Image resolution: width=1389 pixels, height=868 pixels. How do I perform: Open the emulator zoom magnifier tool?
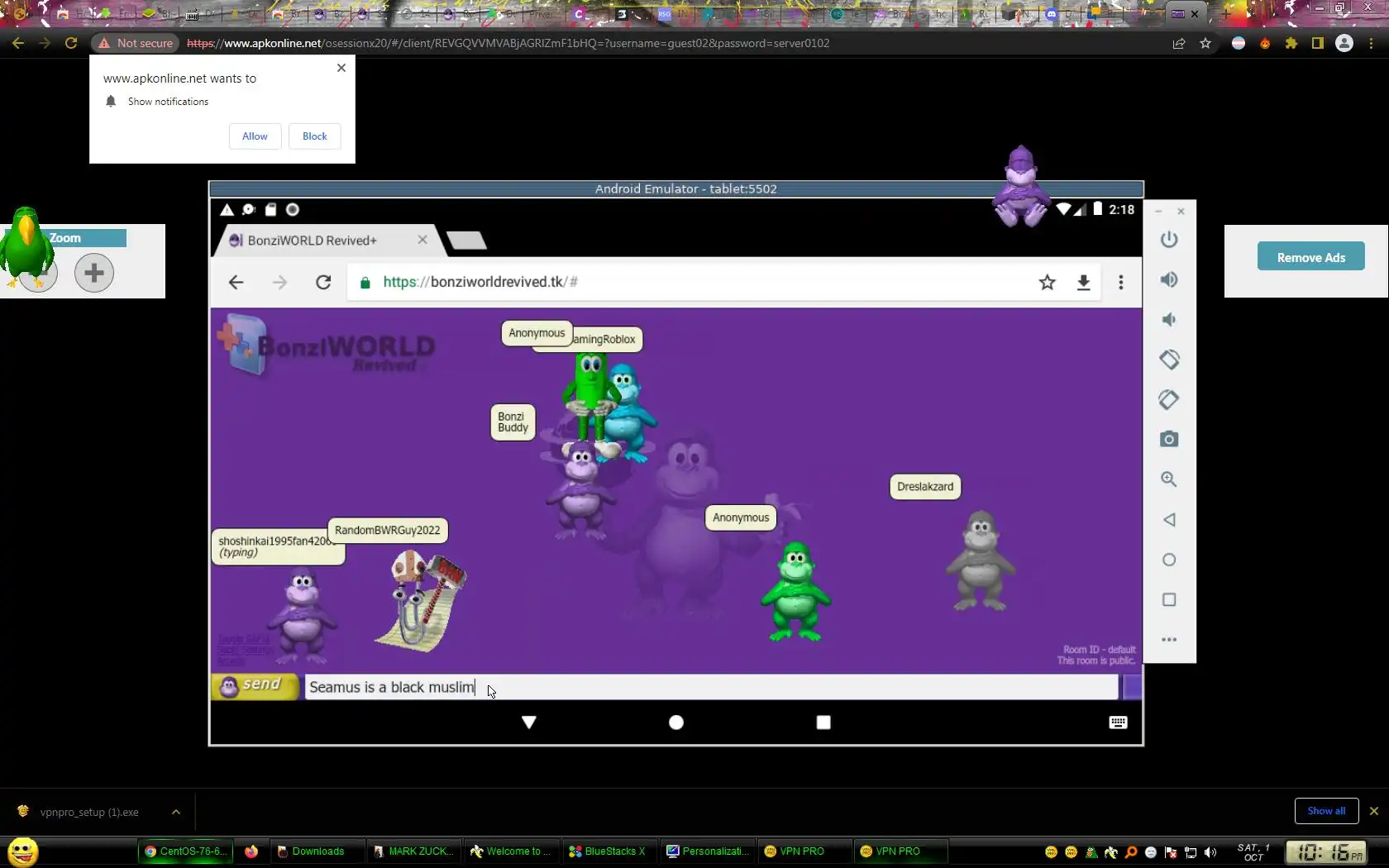pyautogui.click(x=1168, y=479)
